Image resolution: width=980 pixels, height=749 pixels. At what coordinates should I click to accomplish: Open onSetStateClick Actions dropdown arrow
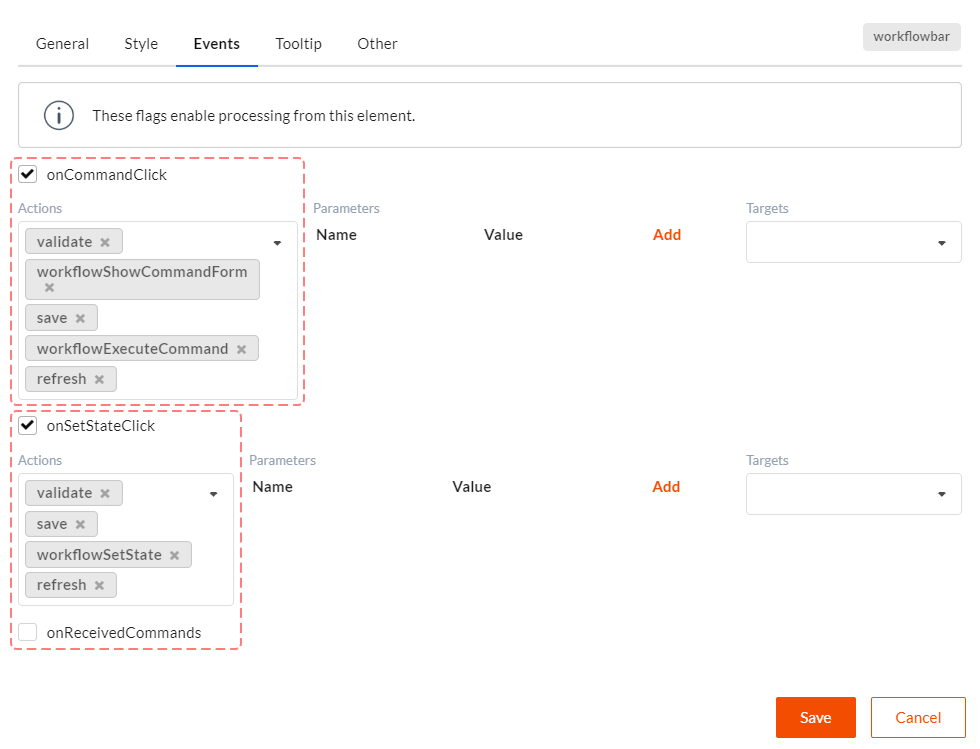pos(213,494)
